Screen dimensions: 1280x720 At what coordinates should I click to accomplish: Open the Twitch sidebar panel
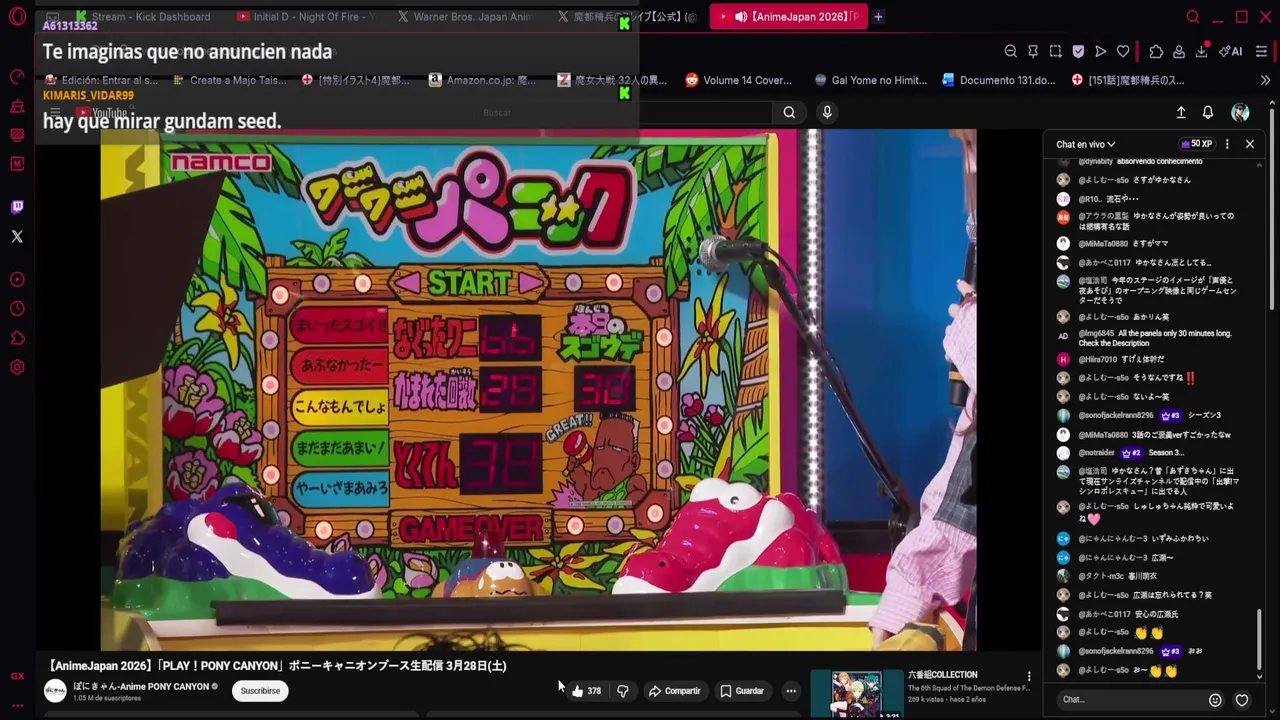pos(17,207)
